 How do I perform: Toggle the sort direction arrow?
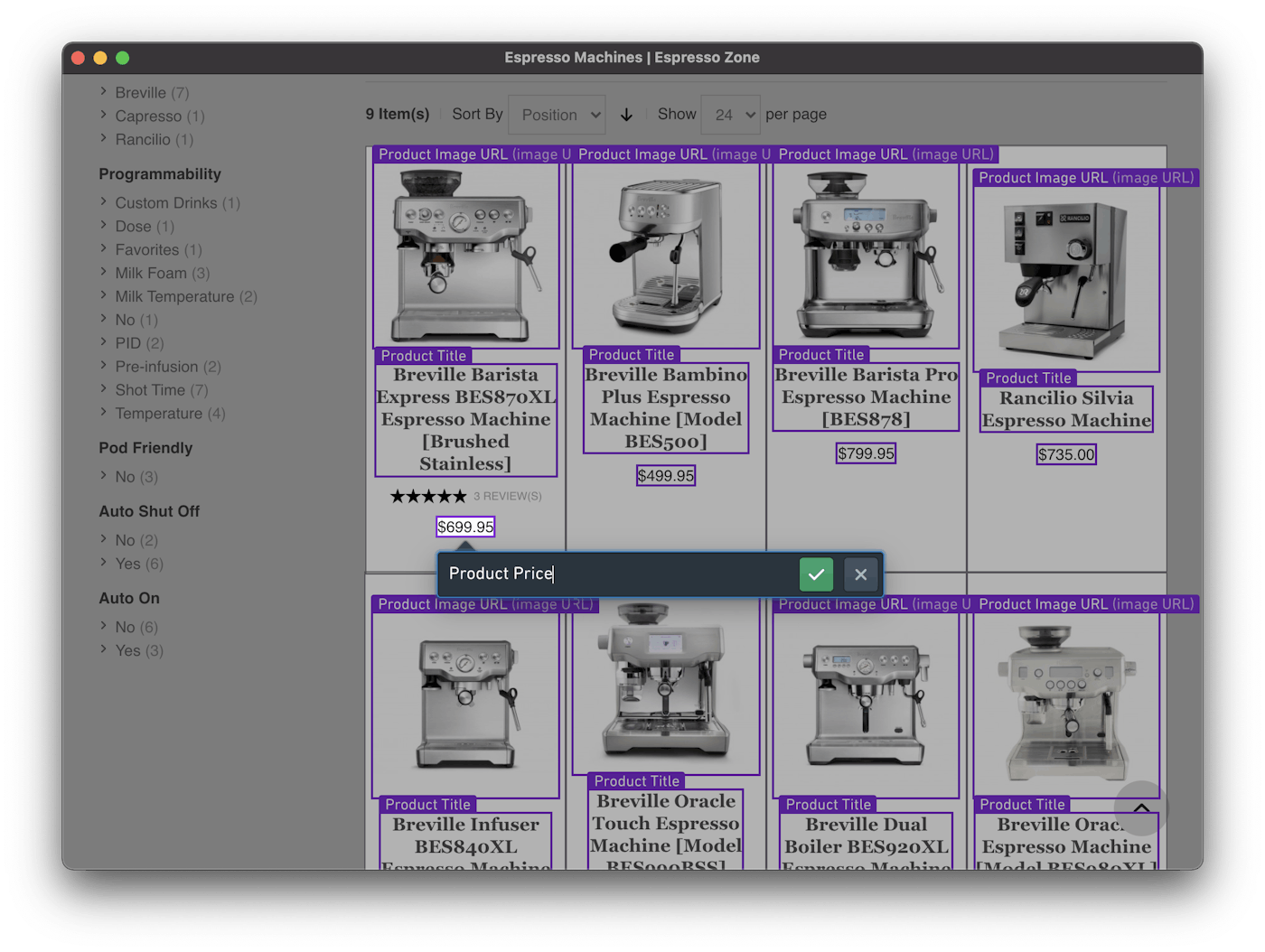pyautogui.click(x=626, y=115)
